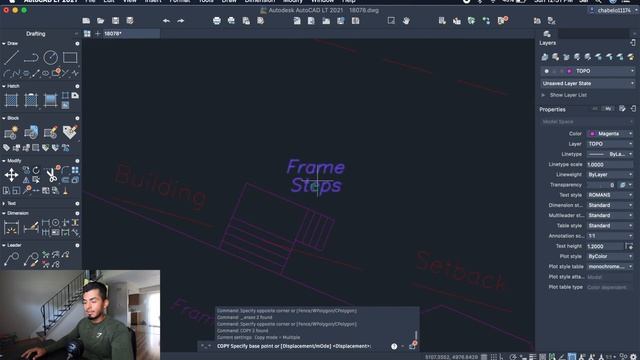Select the Multileader tool
This screenshot has height=360, width=640.
pos(11,259)
